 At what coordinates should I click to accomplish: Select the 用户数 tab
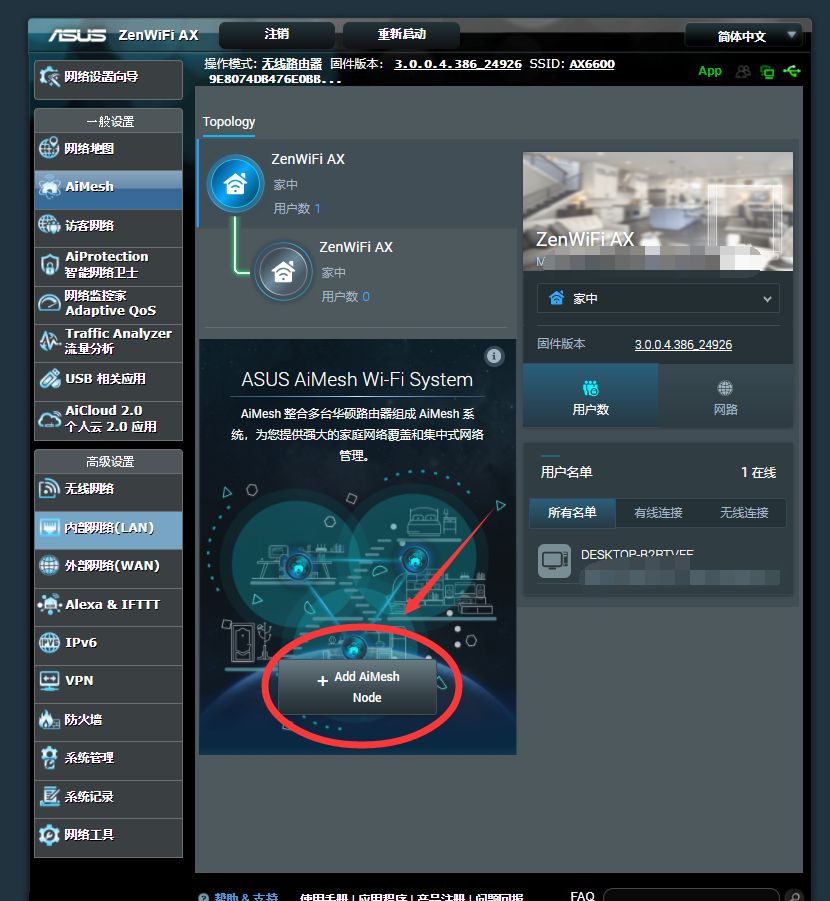591,396
